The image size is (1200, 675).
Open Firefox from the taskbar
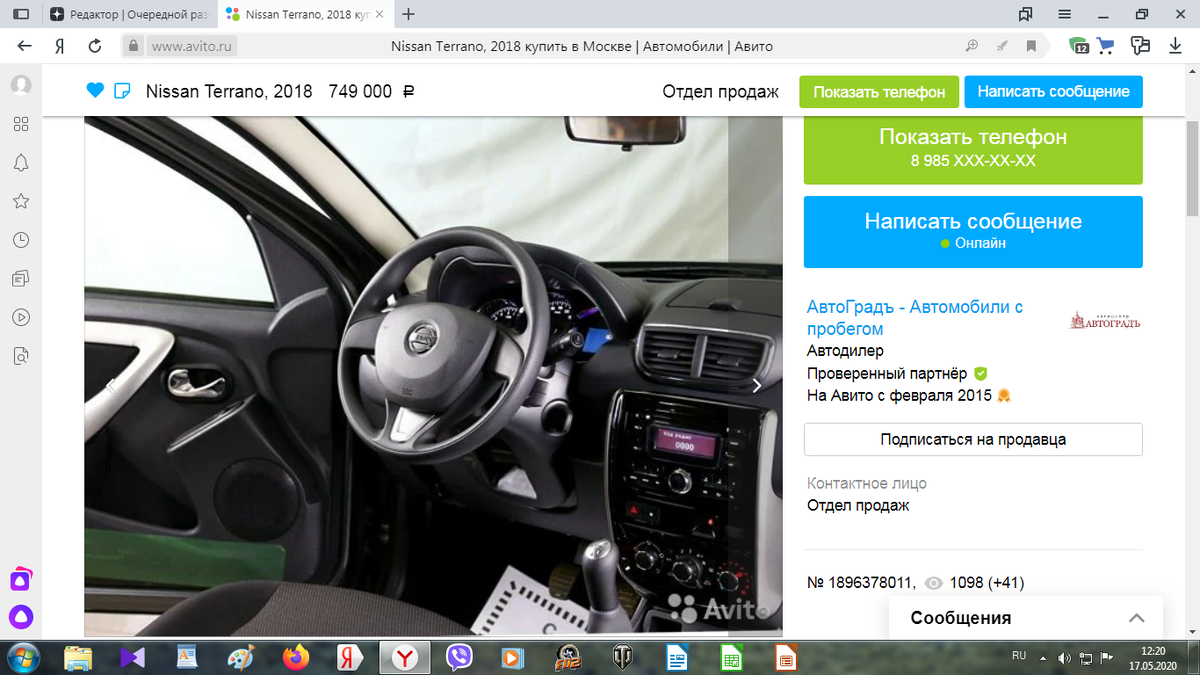click(x=295, y=658)
